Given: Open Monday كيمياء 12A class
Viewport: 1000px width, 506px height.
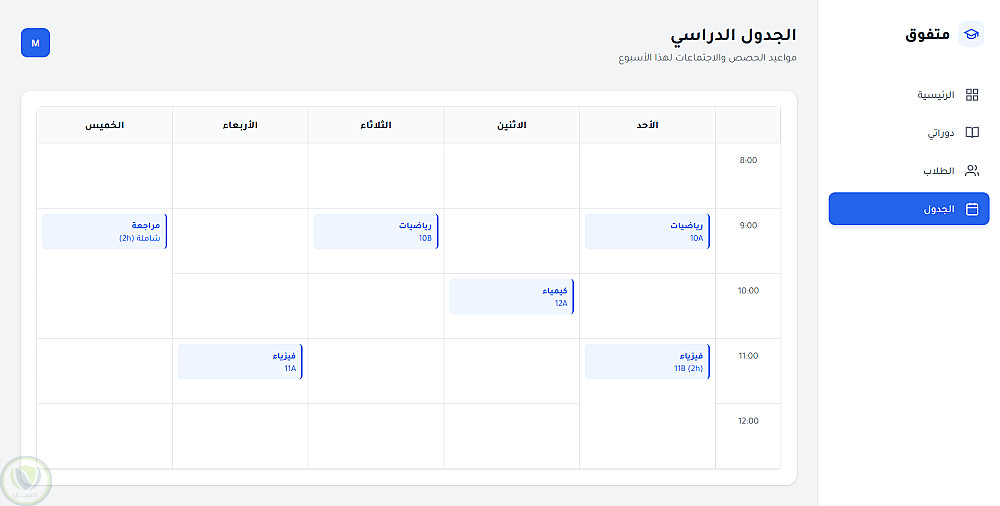Looking at the screenshot, I should point(511,296).
